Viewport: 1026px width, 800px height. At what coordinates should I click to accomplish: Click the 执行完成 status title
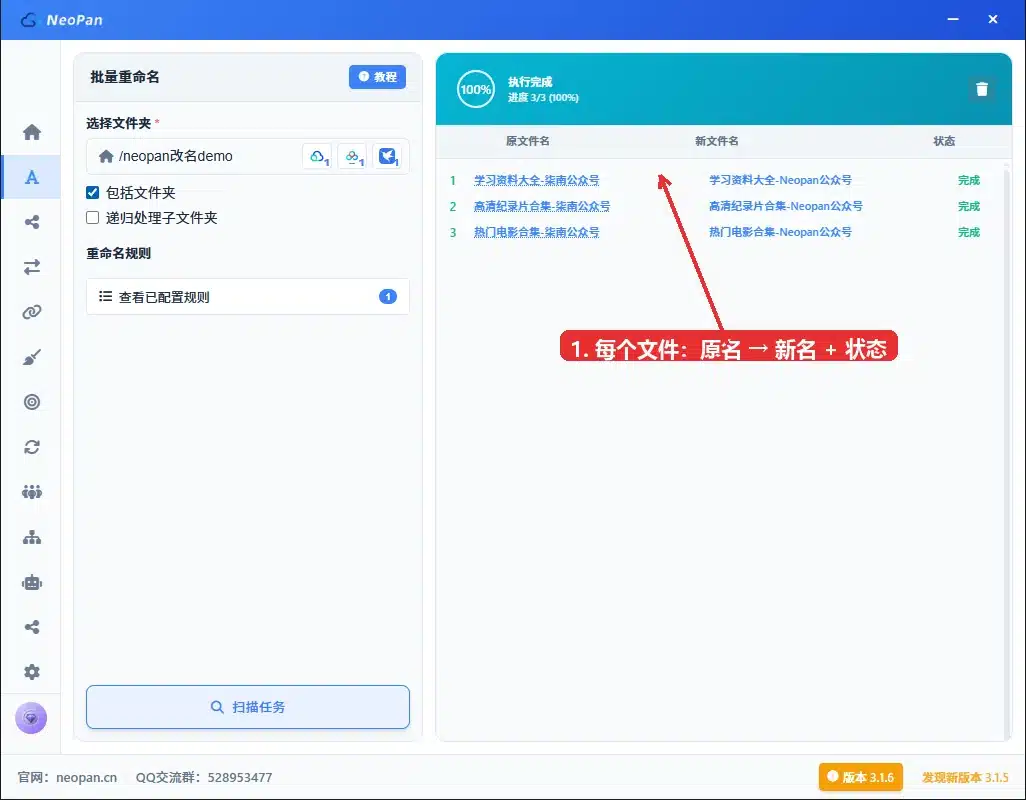point(530,82)
